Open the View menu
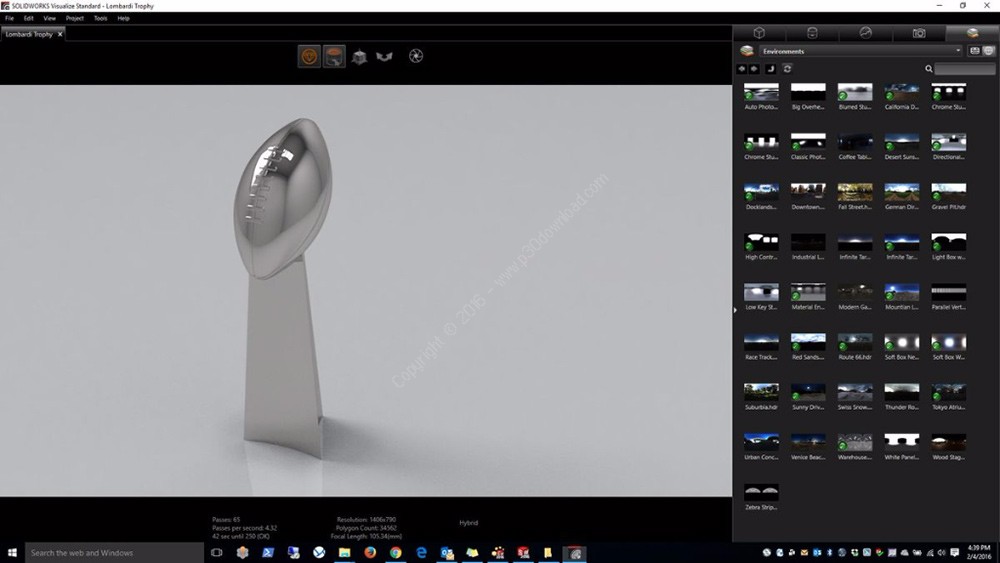 tap(49, 18)
